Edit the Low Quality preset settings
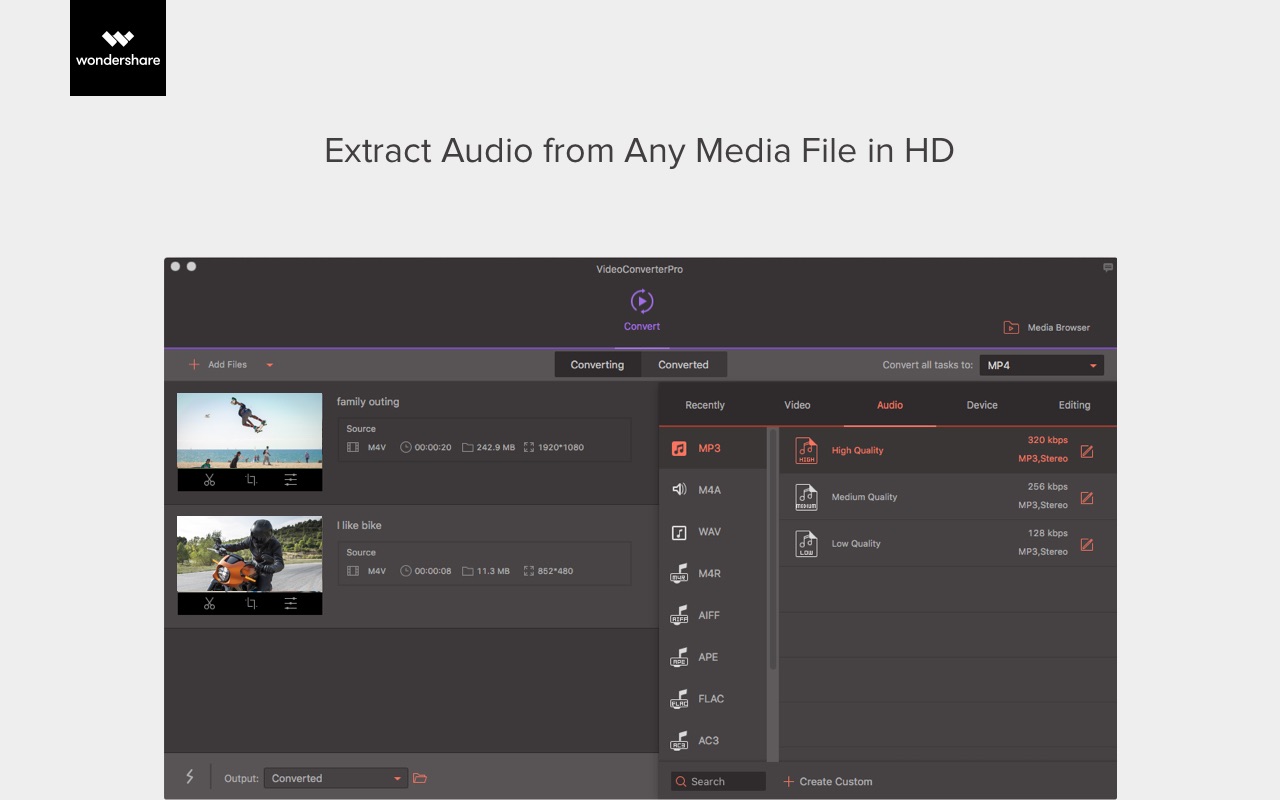The image size is (1280, 800). point(1087,545)
